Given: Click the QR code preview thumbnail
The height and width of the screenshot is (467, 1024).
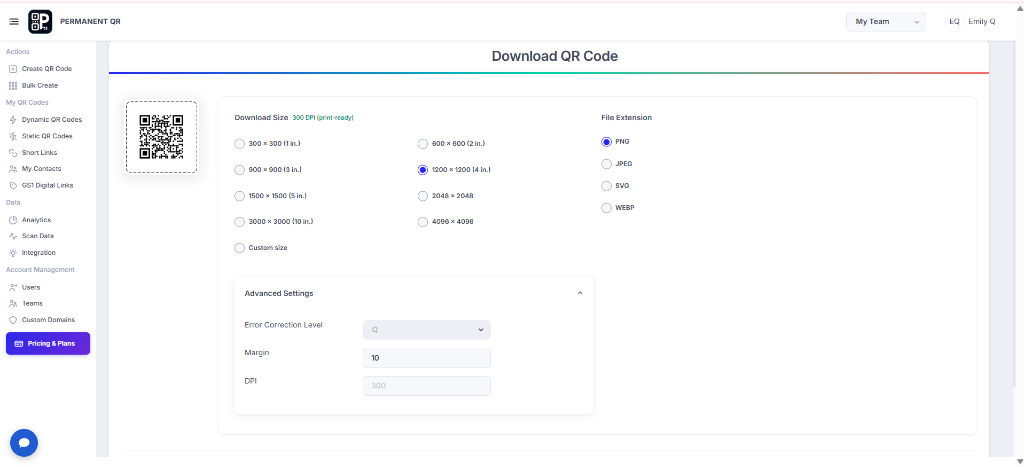Looking at the screenshot, I should pyautogui.click(x=161, y=137).
